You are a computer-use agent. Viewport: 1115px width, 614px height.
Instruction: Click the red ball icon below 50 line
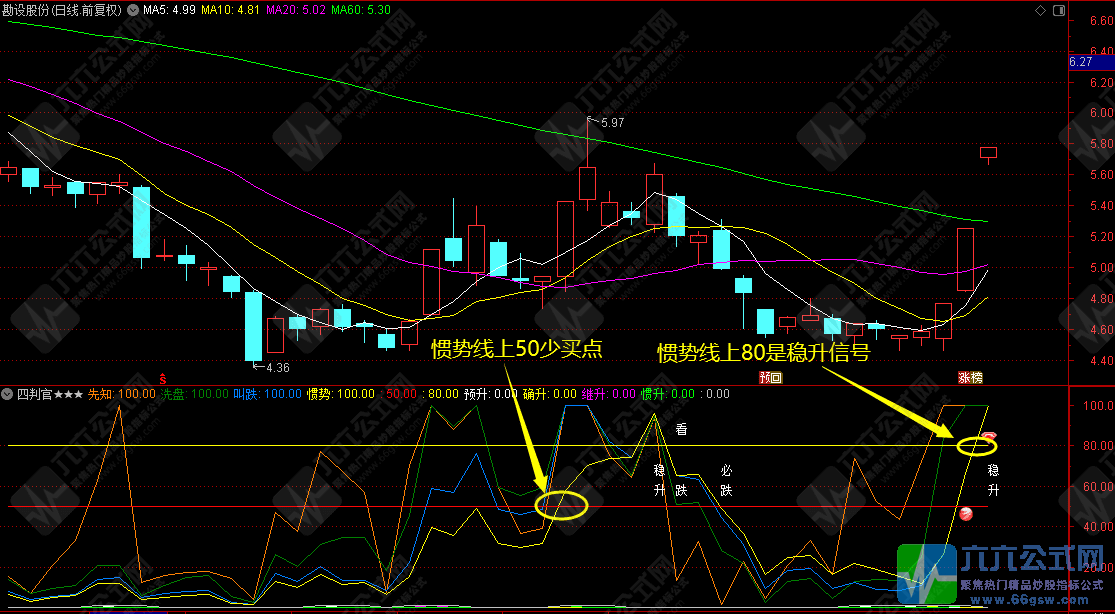tap(966, 514)
